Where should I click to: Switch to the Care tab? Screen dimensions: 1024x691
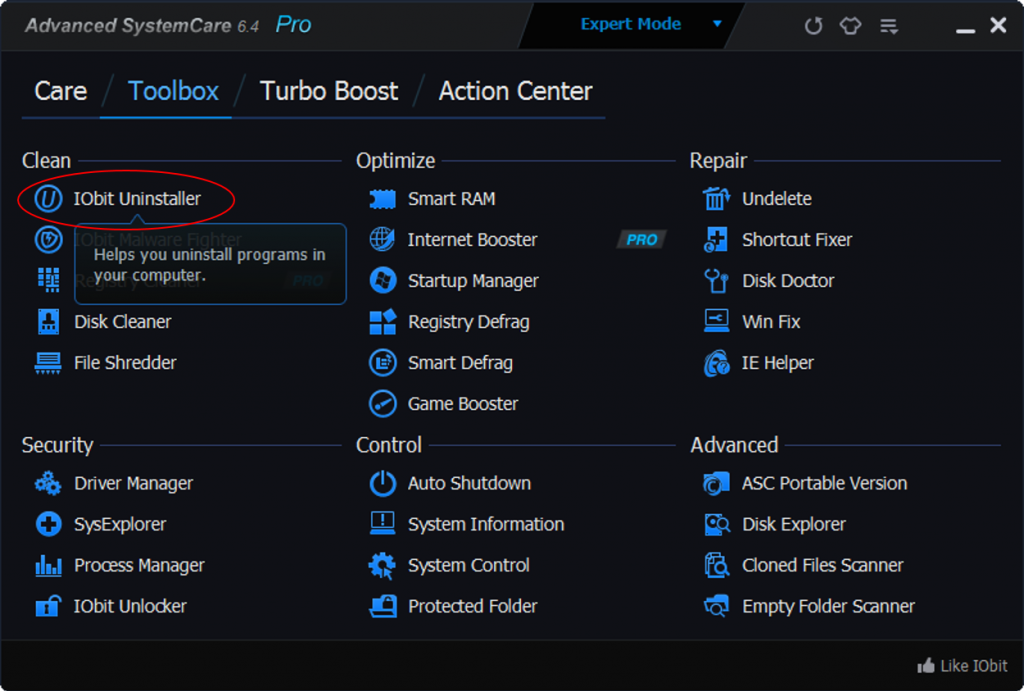coord(60,91)
